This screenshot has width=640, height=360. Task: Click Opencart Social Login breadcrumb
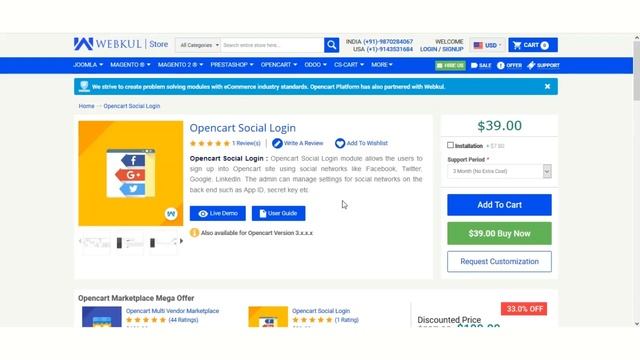coord(131,106)
